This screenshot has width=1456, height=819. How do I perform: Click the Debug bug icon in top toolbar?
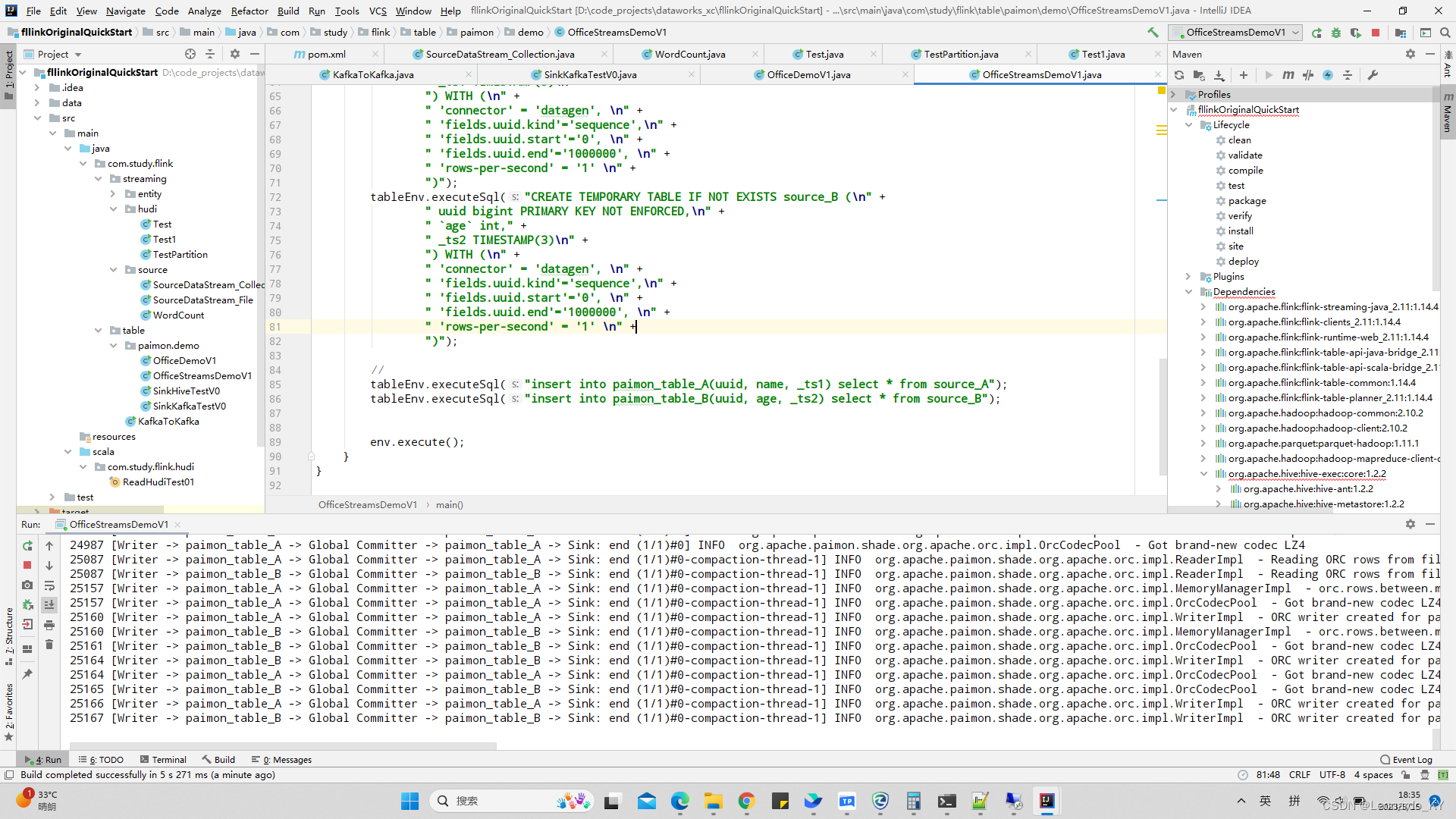[1336, 33]
